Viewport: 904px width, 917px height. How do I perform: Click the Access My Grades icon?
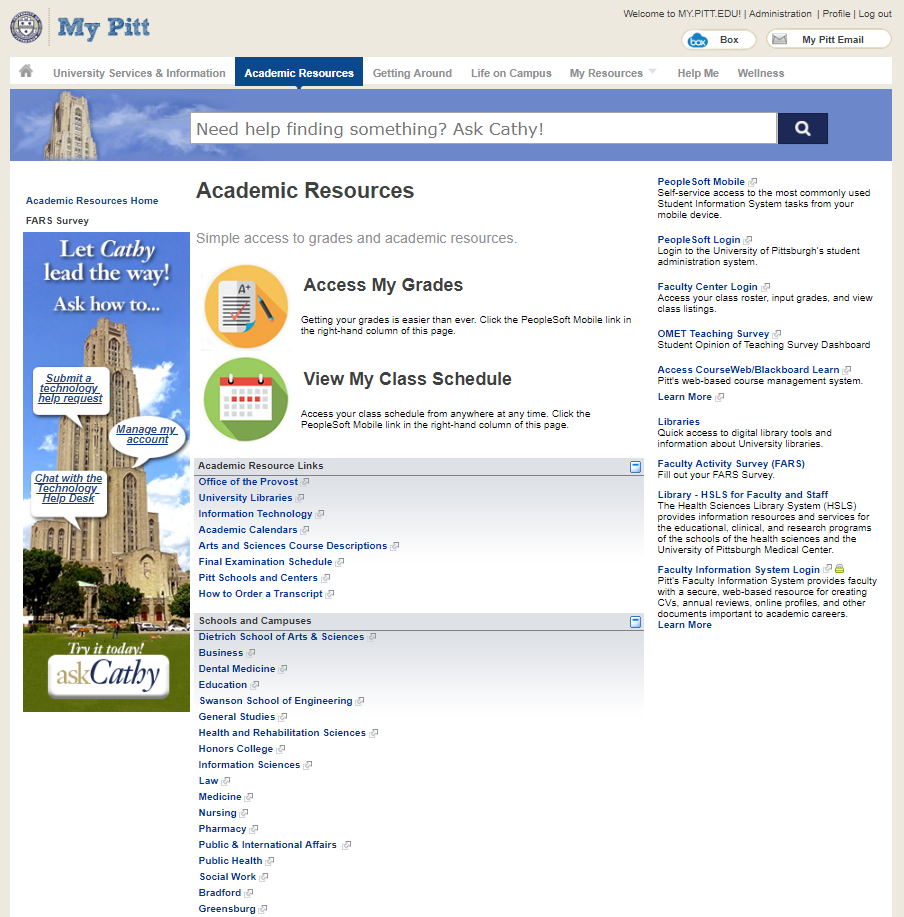click(246, 306)
